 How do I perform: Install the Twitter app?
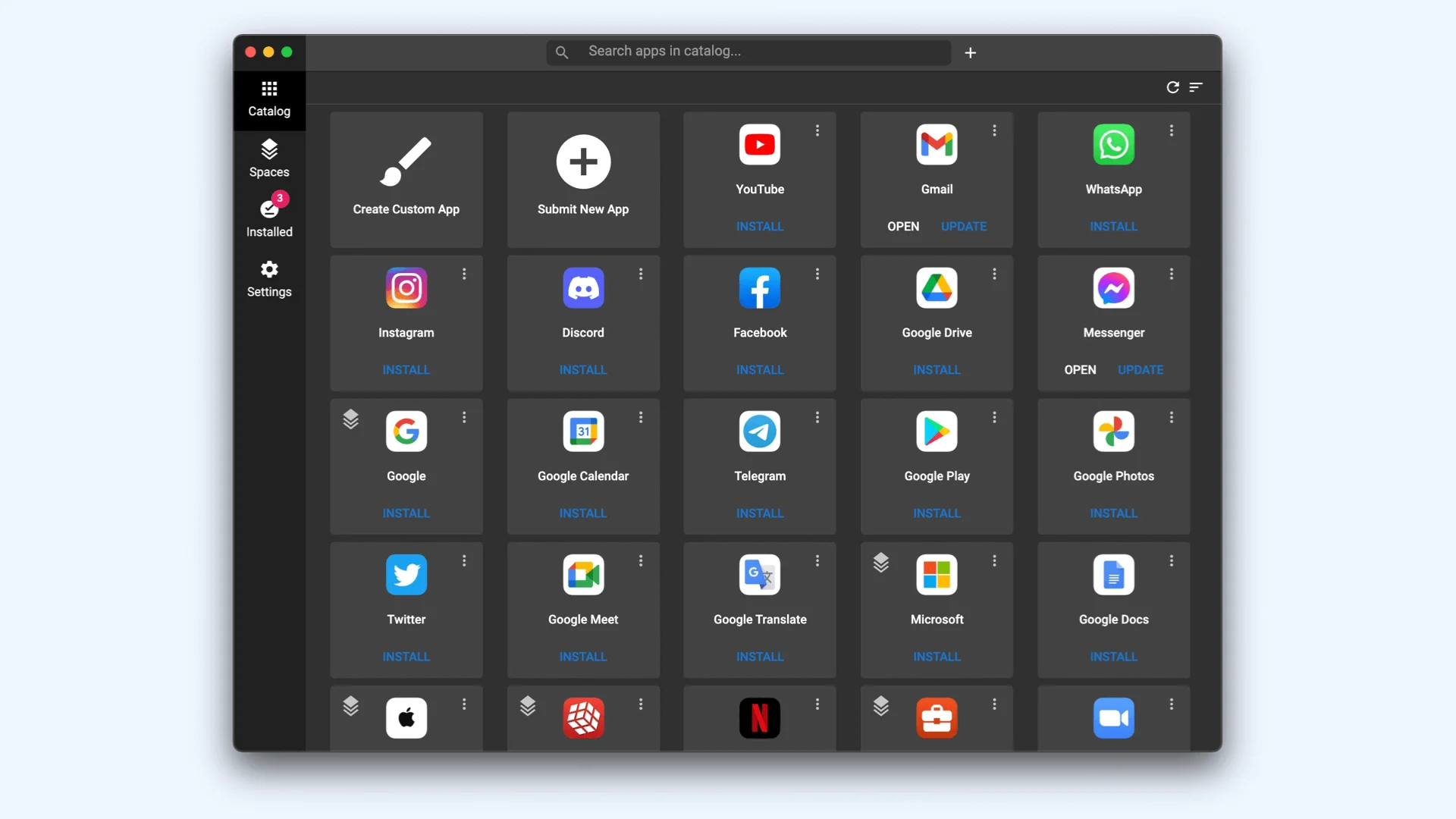[406, 656]
